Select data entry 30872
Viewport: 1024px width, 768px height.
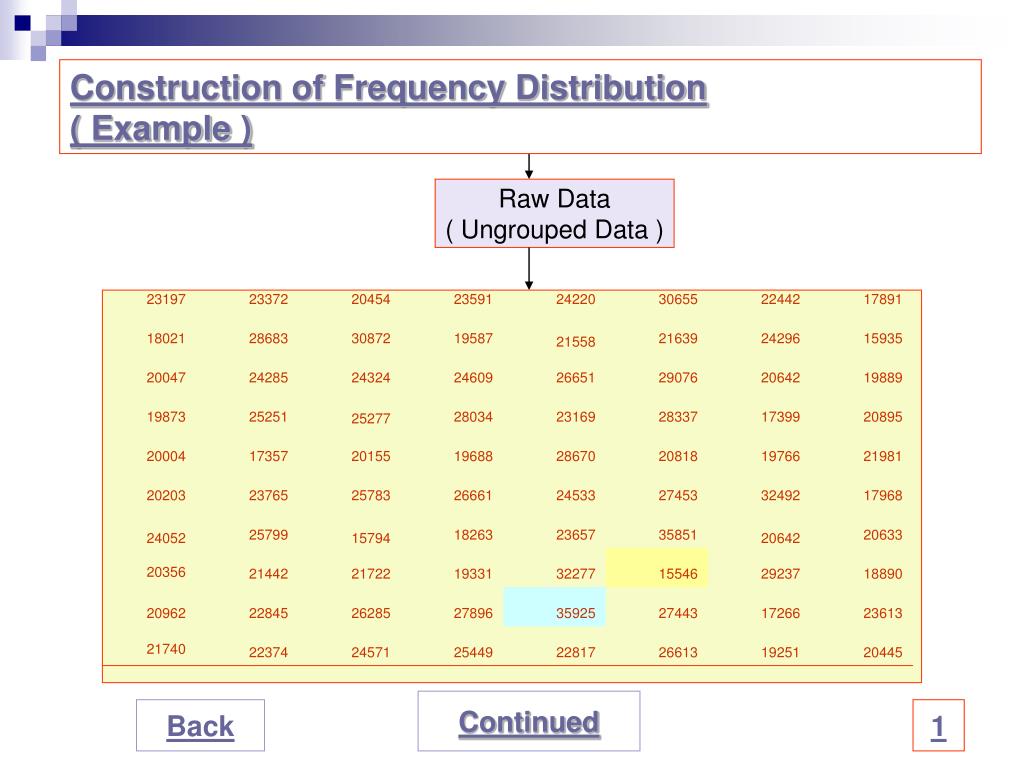coord(370,338)
